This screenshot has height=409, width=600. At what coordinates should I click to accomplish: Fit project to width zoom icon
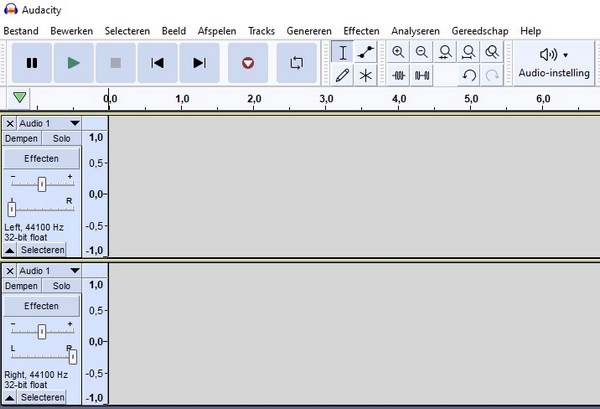click(469, 52)
